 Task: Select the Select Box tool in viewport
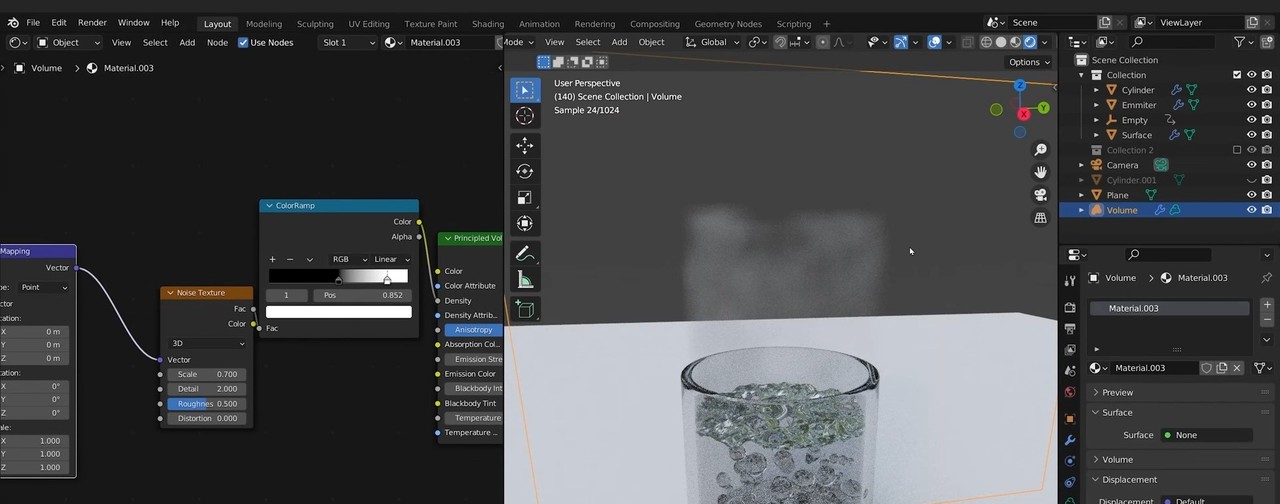pyautogui.click(x=525, y=90)
